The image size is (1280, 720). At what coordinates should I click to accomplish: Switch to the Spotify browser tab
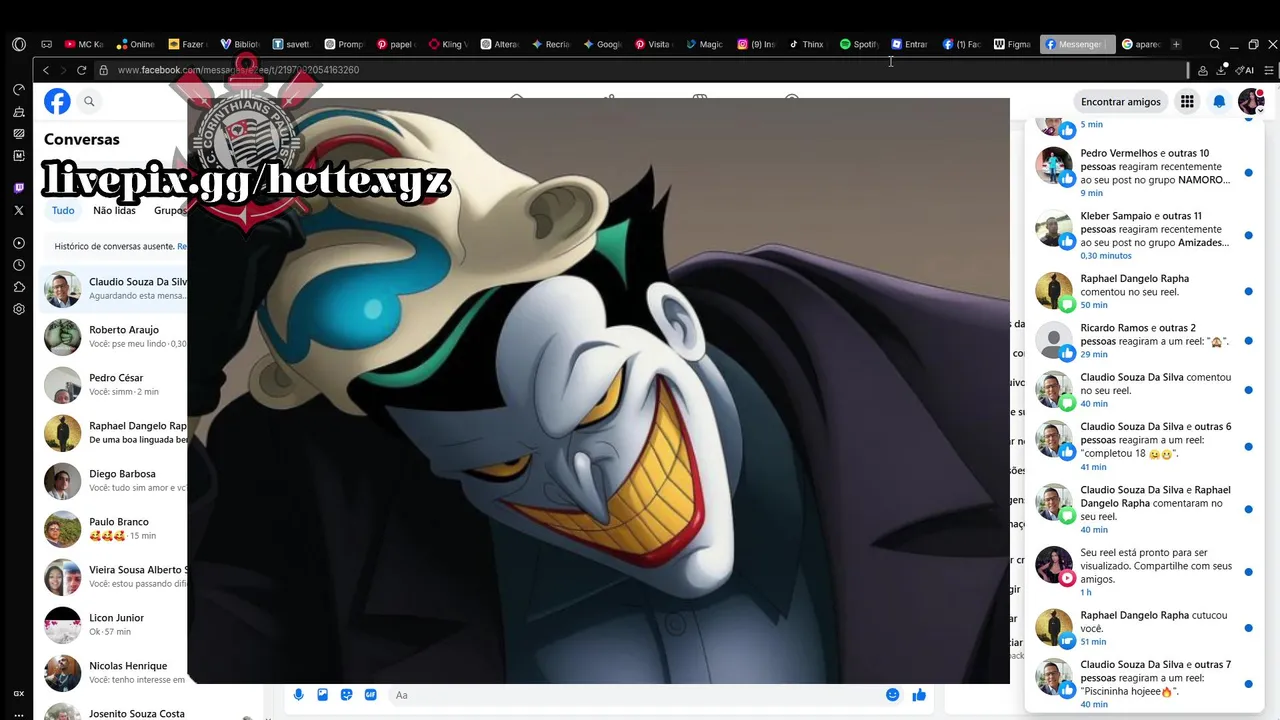tap(860, 44)
